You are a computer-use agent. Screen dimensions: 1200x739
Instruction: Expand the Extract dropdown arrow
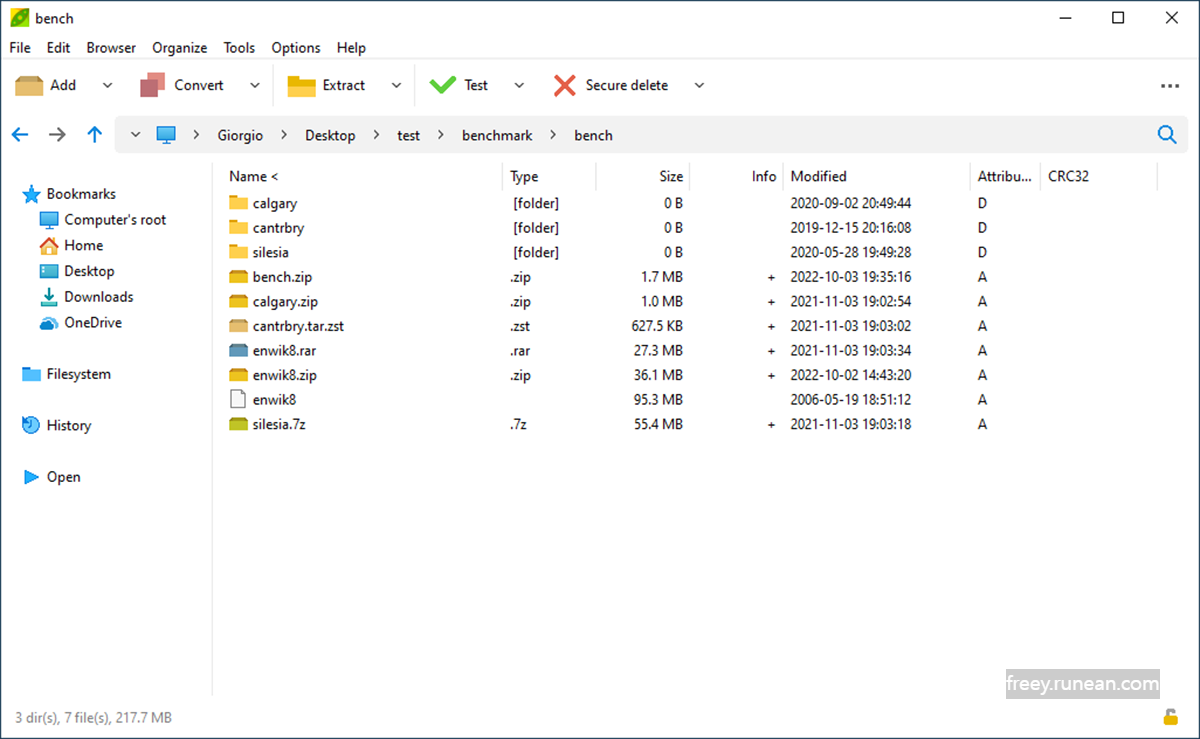coord(397,85)
